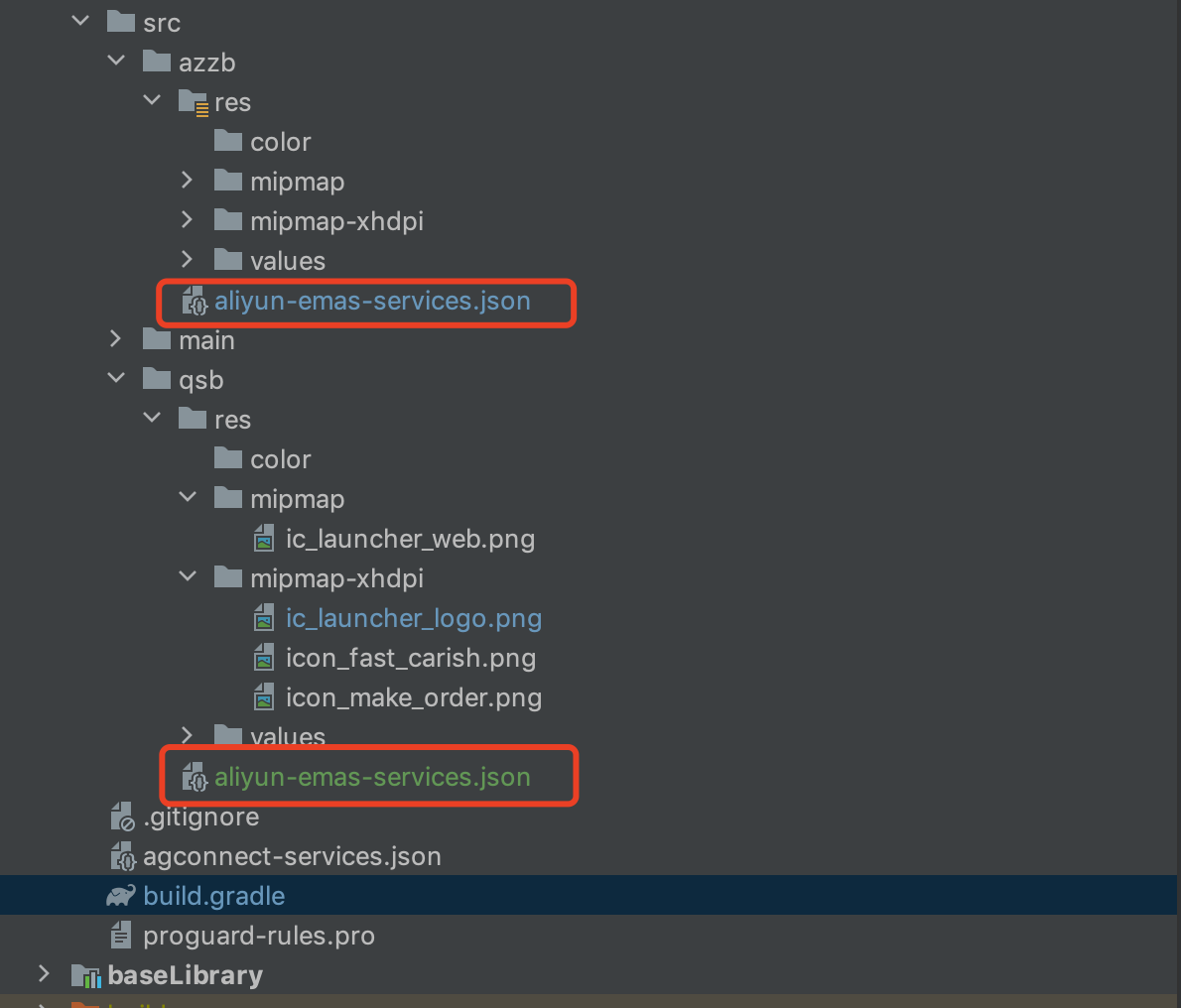Collapse the src folder chevron
Viewport: 1181px width, 1008px height.
(80, 21)
